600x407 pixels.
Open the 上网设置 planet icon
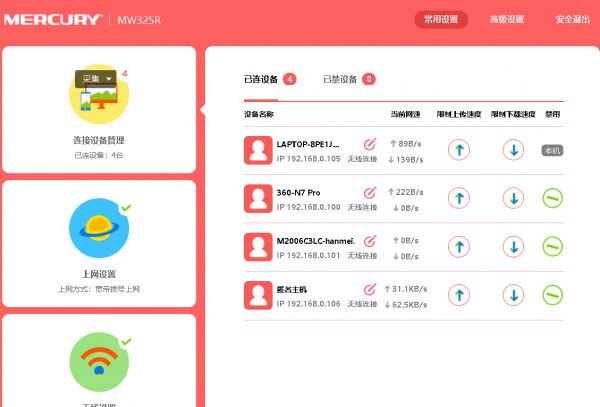pos(99,228)
